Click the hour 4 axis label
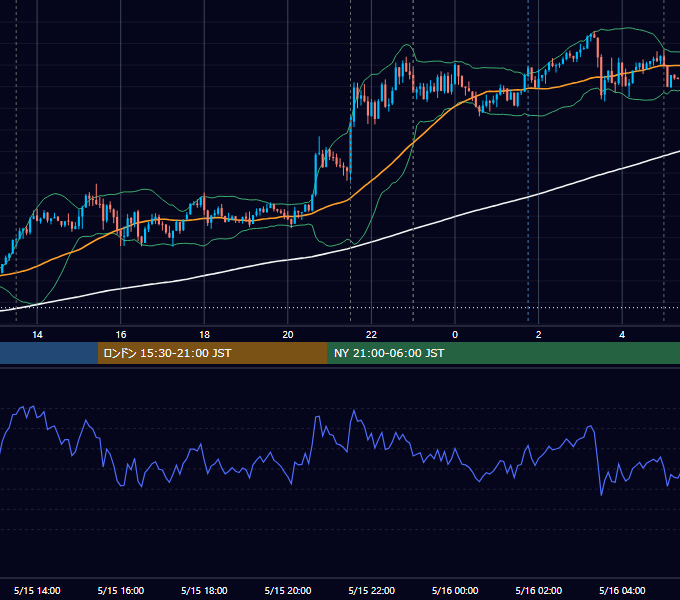The image size is (680, 600). (622, 335)
